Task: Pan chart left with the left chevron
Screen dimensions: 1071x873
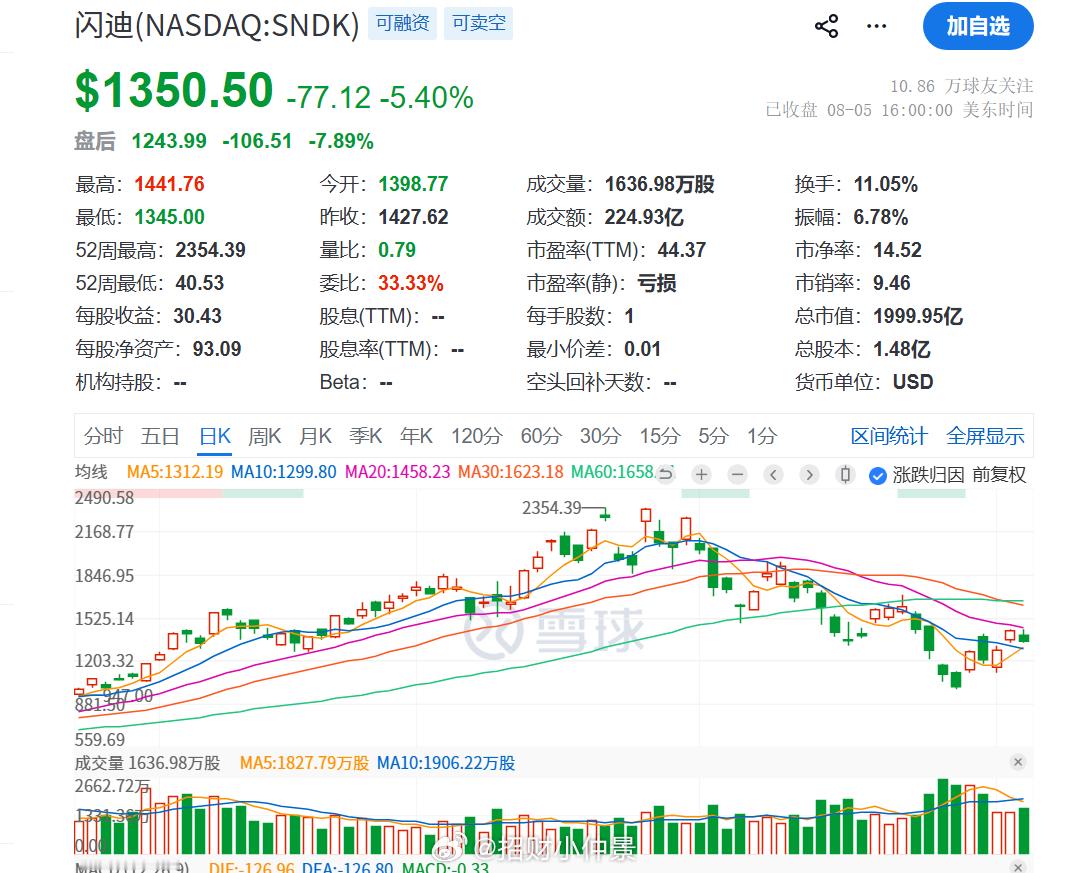Action: click(x=773, y=474)
